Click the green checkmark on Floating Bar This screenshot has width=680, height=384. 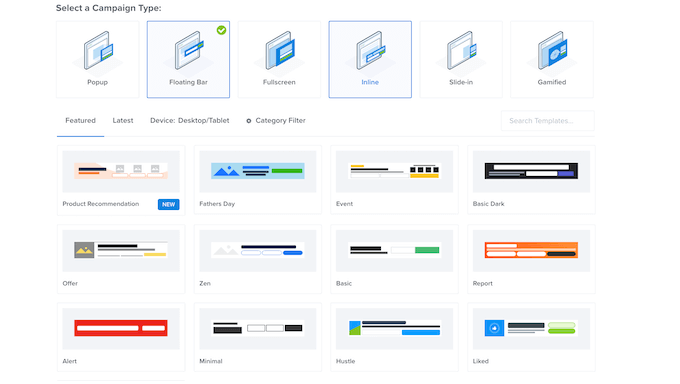tap(222, 30)
